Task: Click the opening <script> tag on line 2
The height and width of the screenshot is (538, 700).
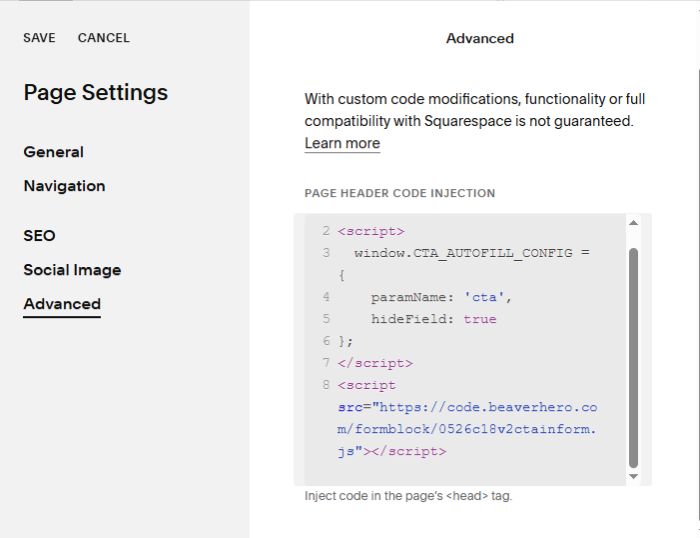Action: pyautogui.click(x=371, y=231)
